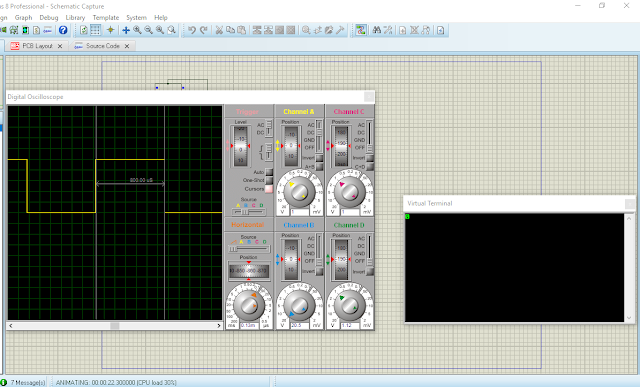This screenshot has height=387, width=640.
Task: Click the Redraw Display refresh icon
Action: (84, 30)
